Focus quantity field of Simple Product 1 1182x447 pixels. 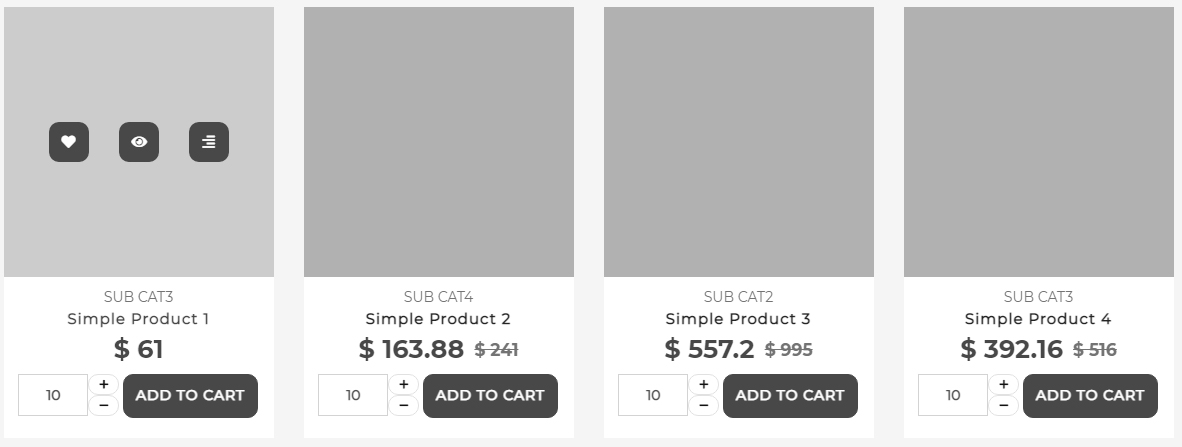[53, 395]
